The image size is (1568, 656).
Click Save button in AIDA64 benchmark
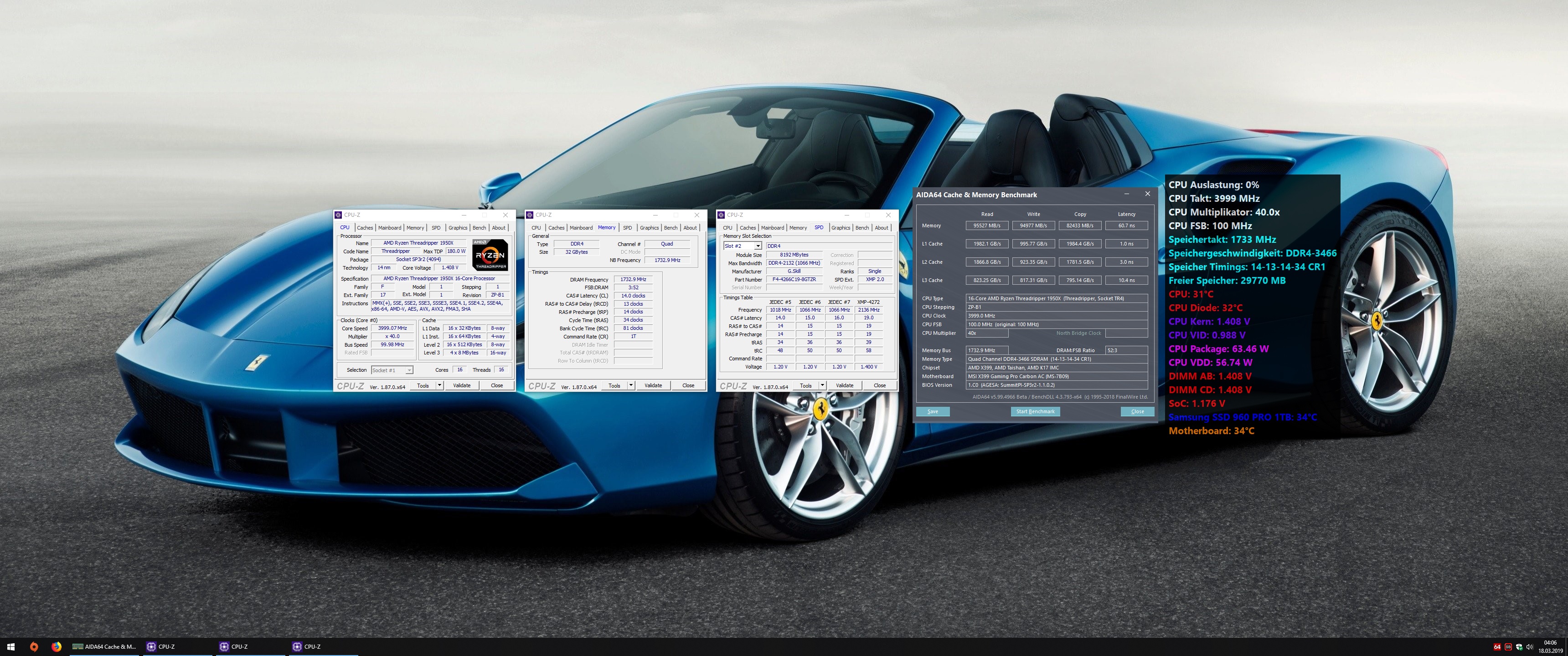(933, 411)
